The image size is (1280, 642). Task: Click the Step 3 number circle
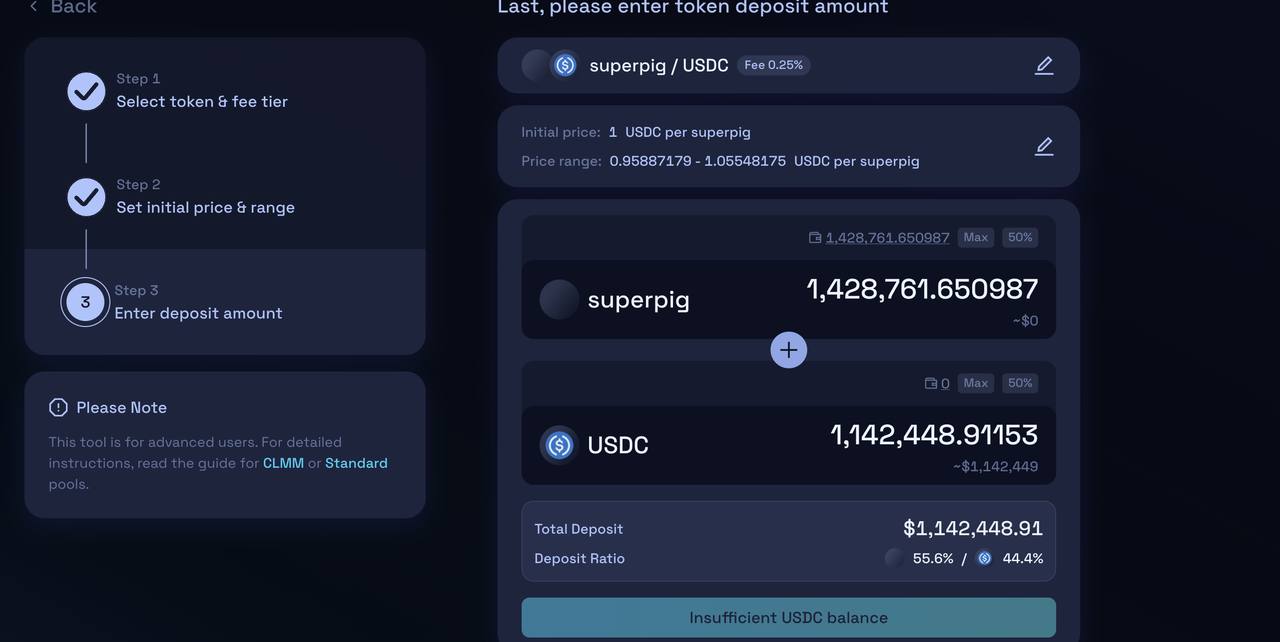85,302
